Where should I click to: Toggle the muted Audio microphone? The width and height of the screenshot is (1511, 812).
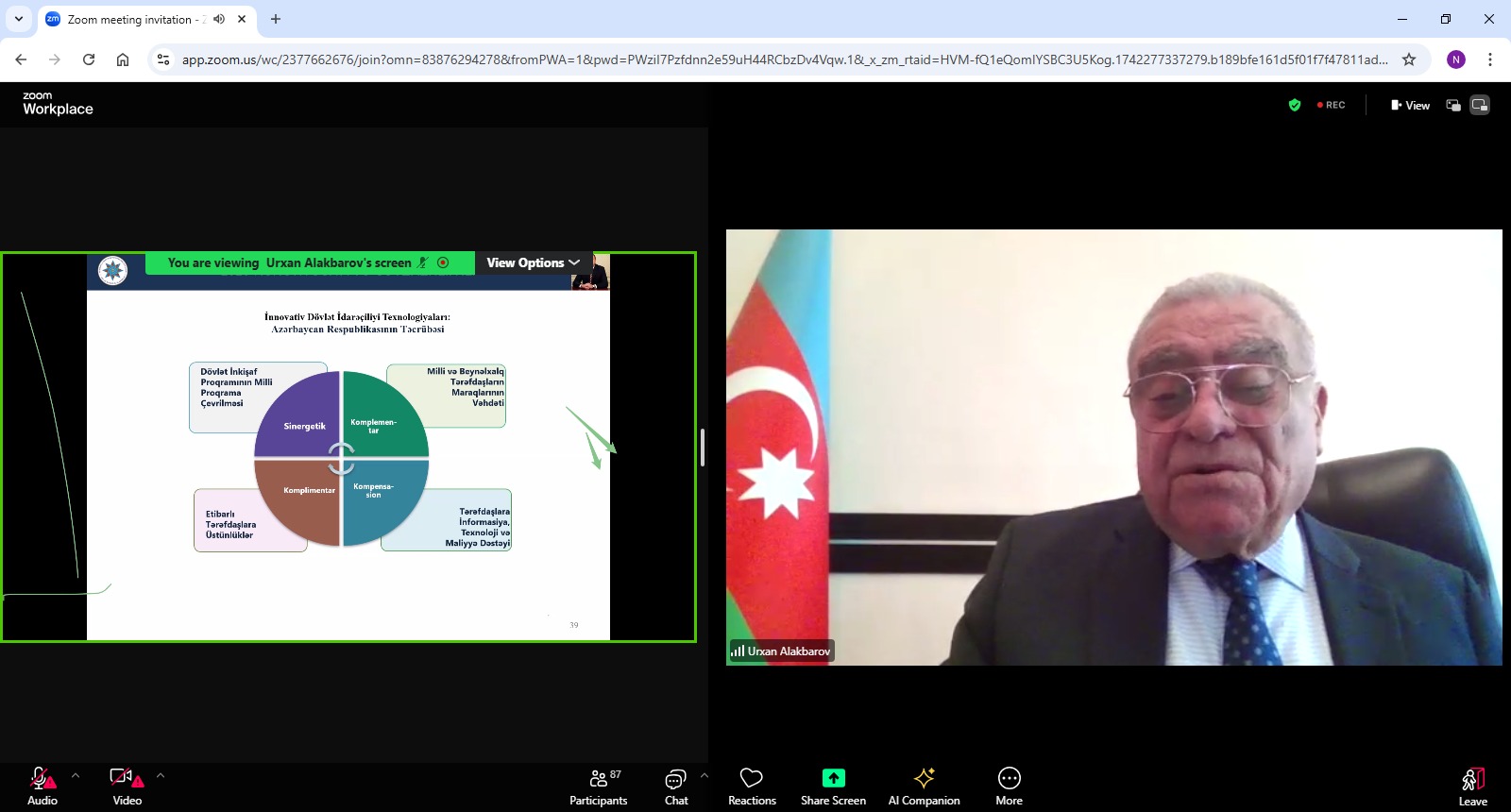[x=42, y=787]
